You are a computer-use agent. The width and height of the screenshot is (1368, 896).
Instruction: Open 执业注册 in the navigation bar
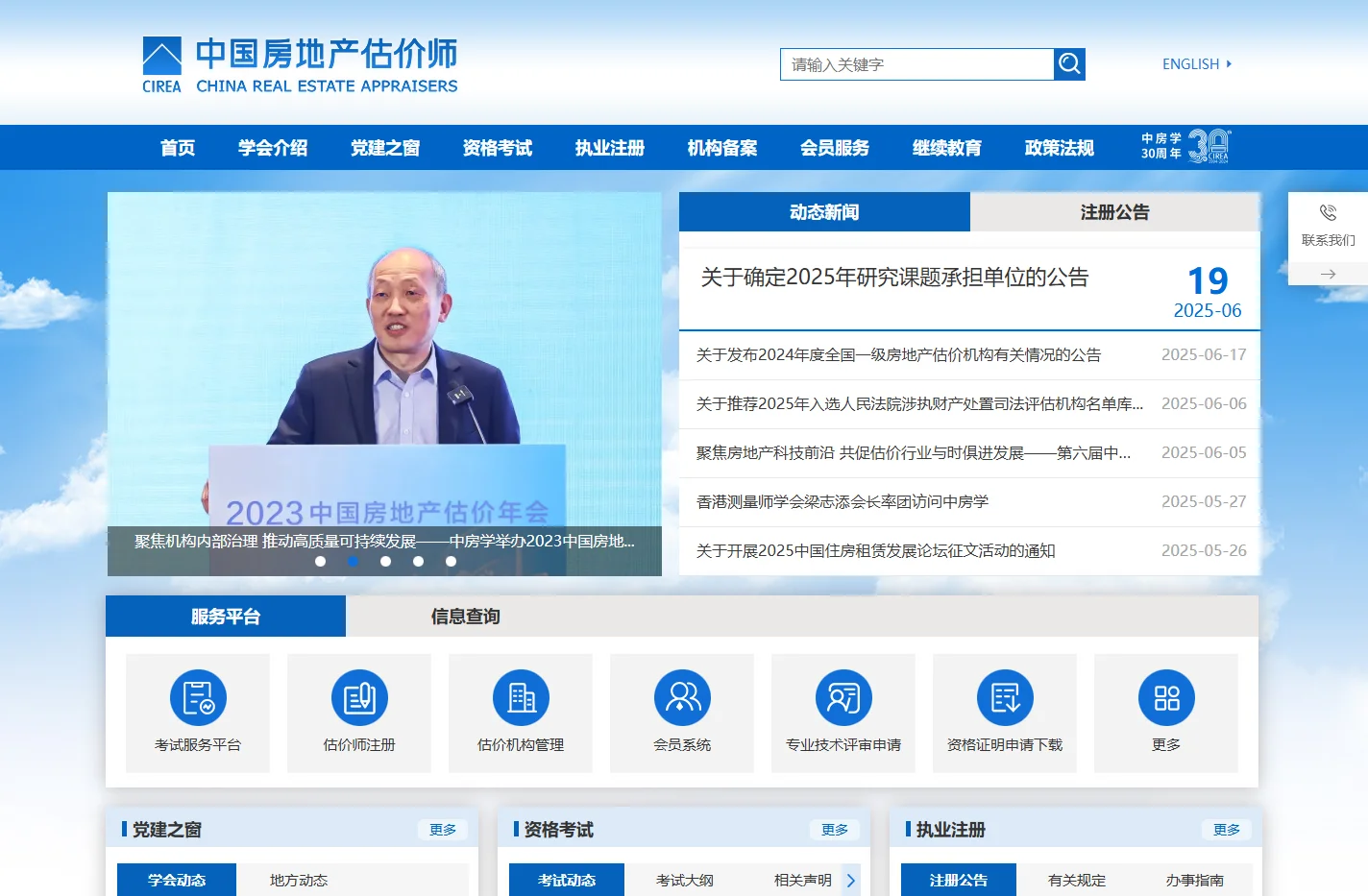coord(610,148)
